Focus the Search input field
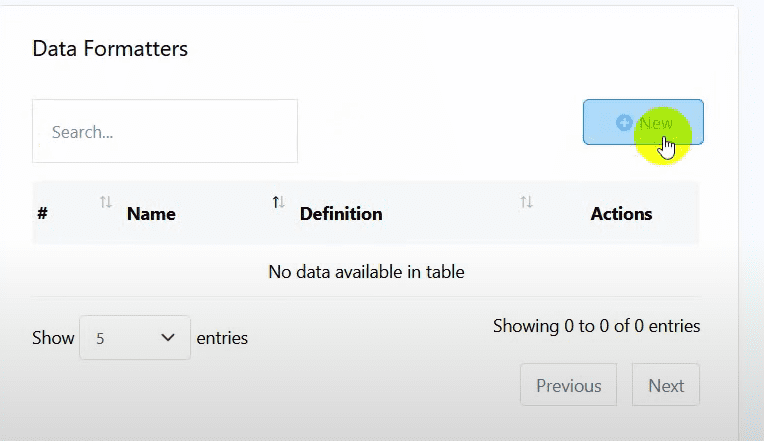 pos(165,131)
